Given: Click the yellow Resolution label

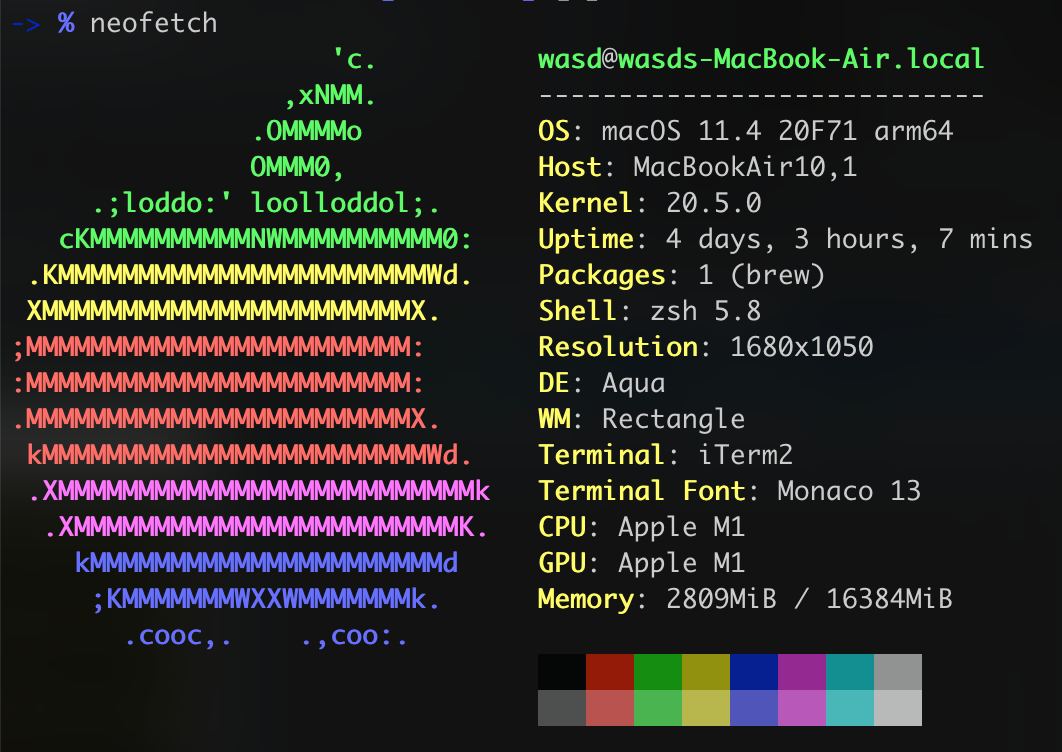Looking at the screenshot, I should tap(618, 347).
